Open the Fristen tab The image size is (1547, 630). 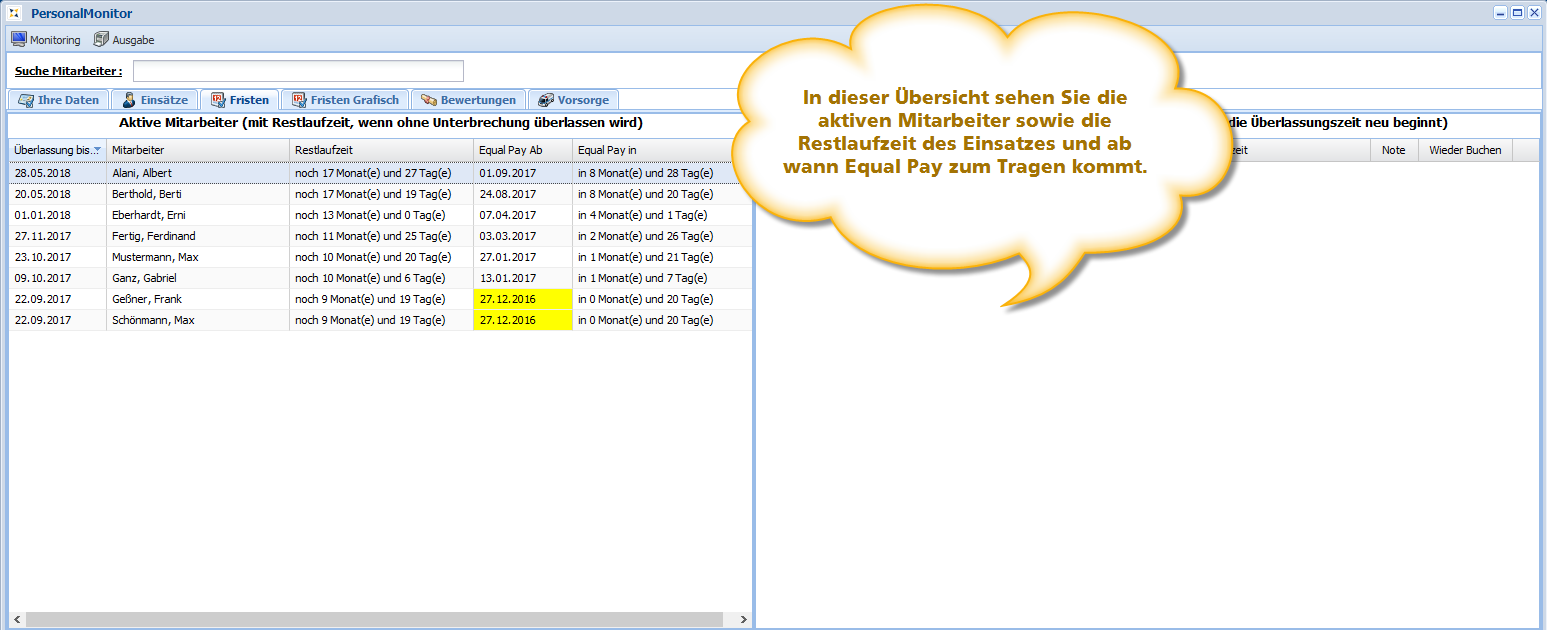click(x=240, y=100)
